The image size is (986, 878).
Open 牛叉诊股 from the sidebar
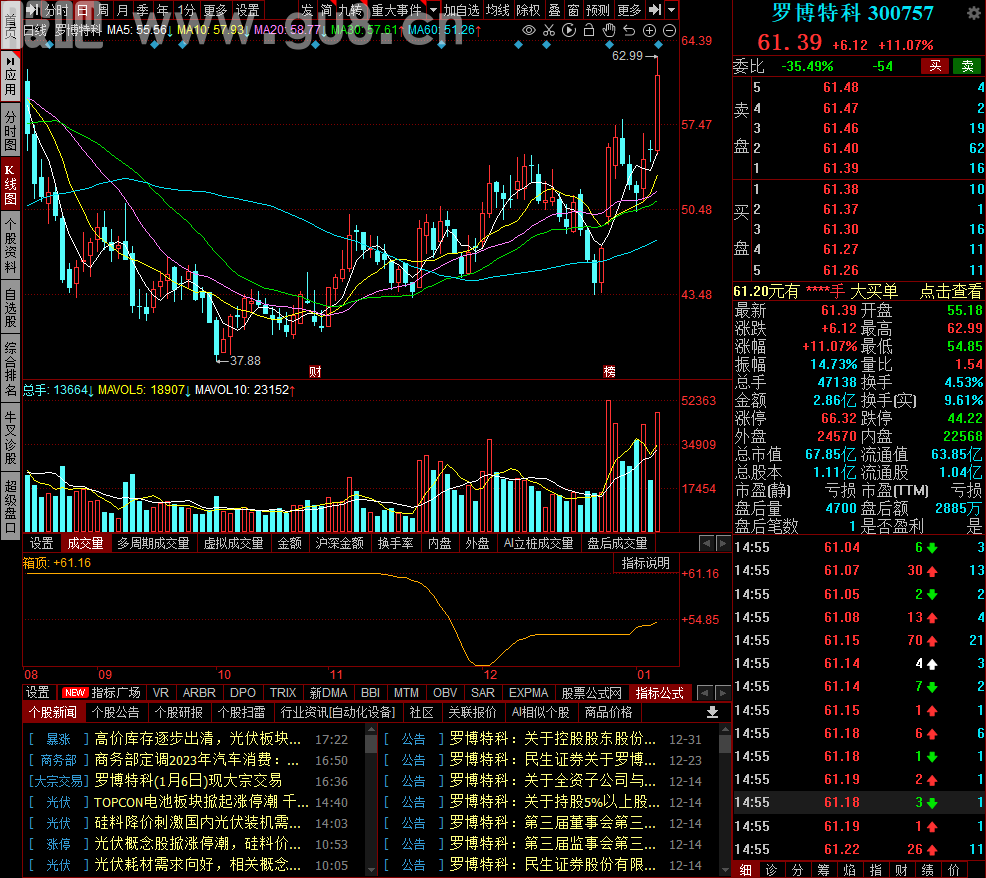11,438
